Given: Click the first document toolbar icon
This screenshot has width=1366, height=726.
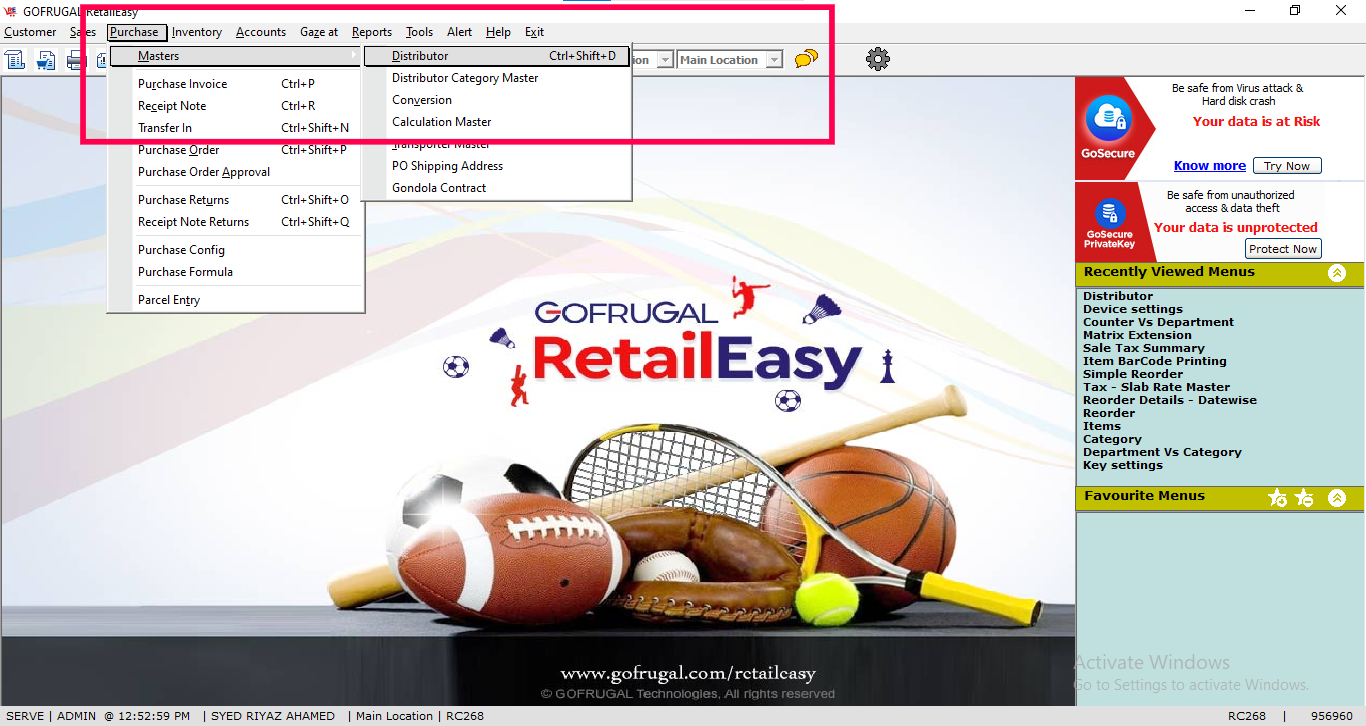Looking at the screenshot, I should point(15,60).
